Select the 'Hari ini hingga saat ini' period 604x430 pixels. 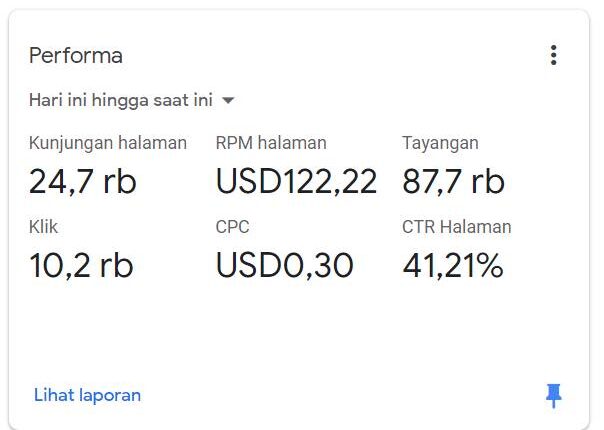pyautogui.click(x=121, y=100)
